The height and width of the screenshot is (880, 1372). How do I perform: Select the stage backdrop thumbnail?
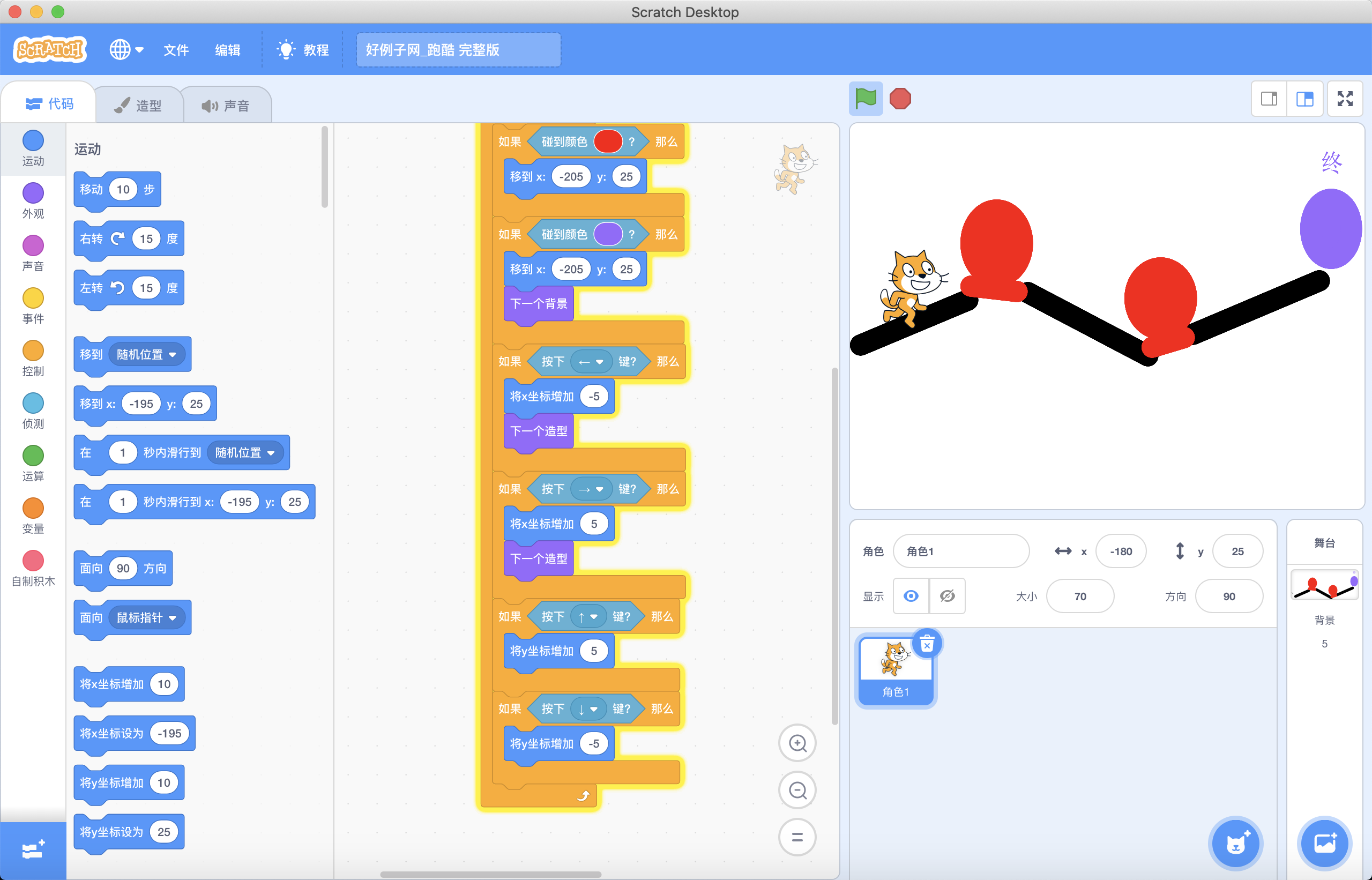(1325, 585)
